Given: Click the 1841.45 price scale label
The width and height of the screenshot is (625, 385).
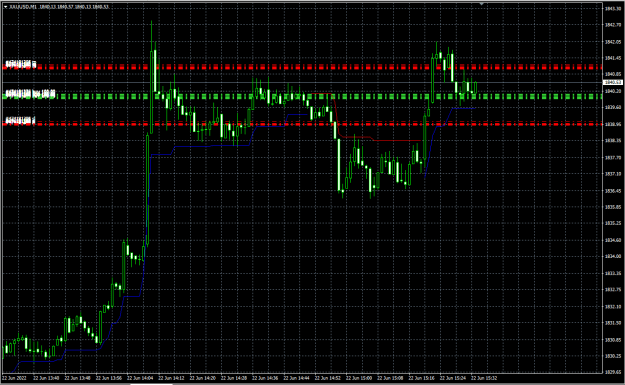Looking at the screenshot, I should pos(613,58).
